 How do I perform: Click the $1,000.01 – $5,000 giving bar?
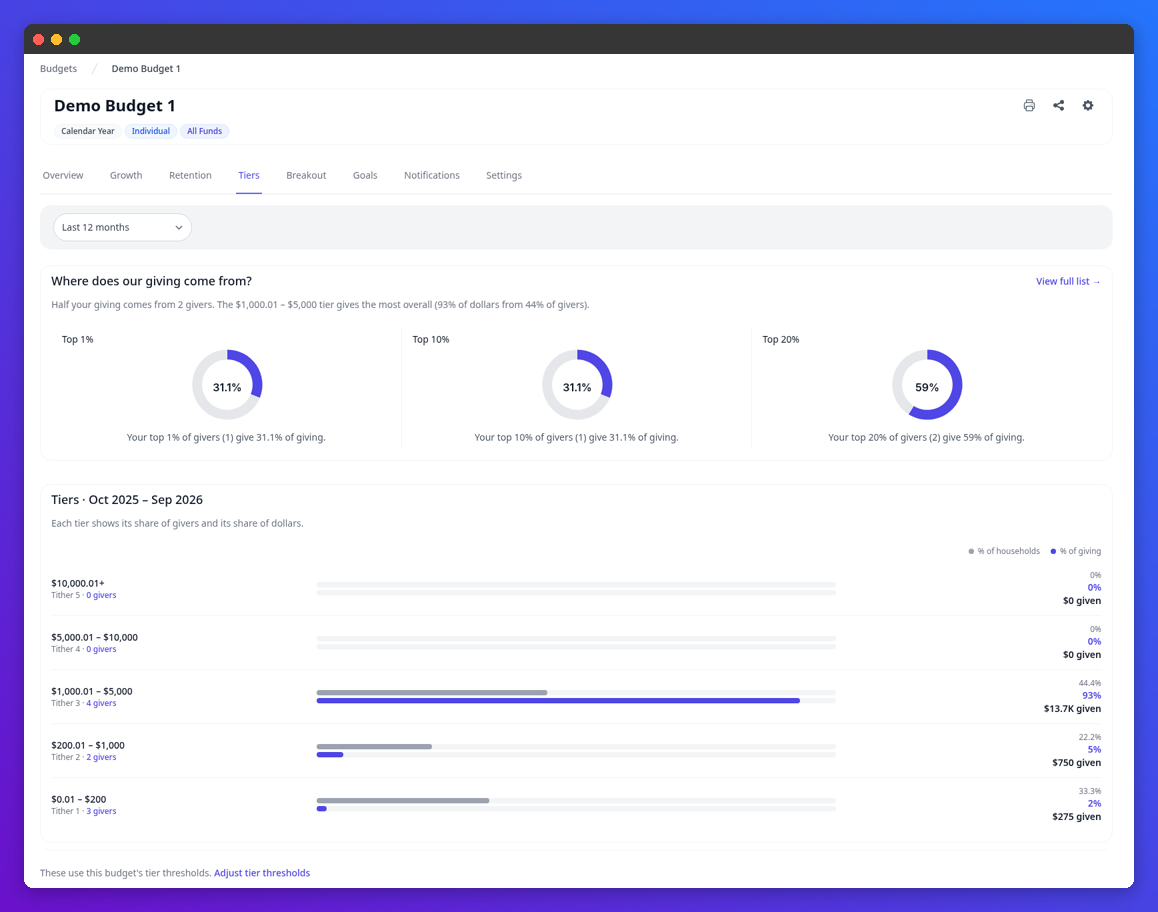tap(558, 701)
